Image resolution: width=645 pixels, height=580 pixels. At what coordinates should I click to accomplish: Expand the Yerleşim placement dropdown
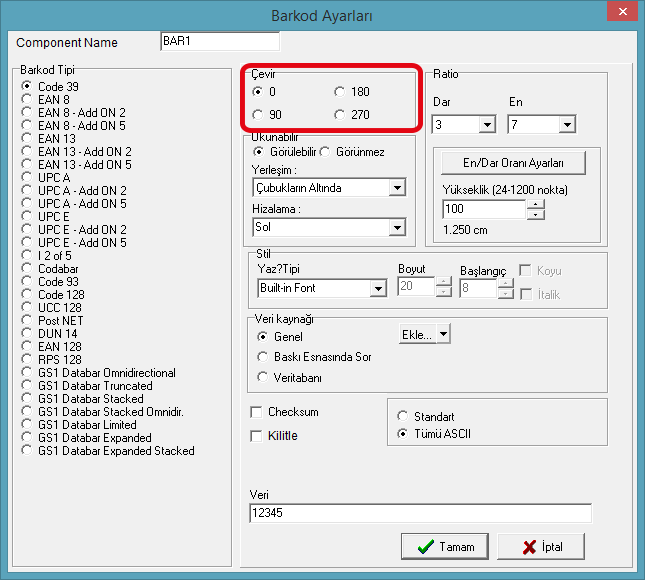[x=396, y=188]
